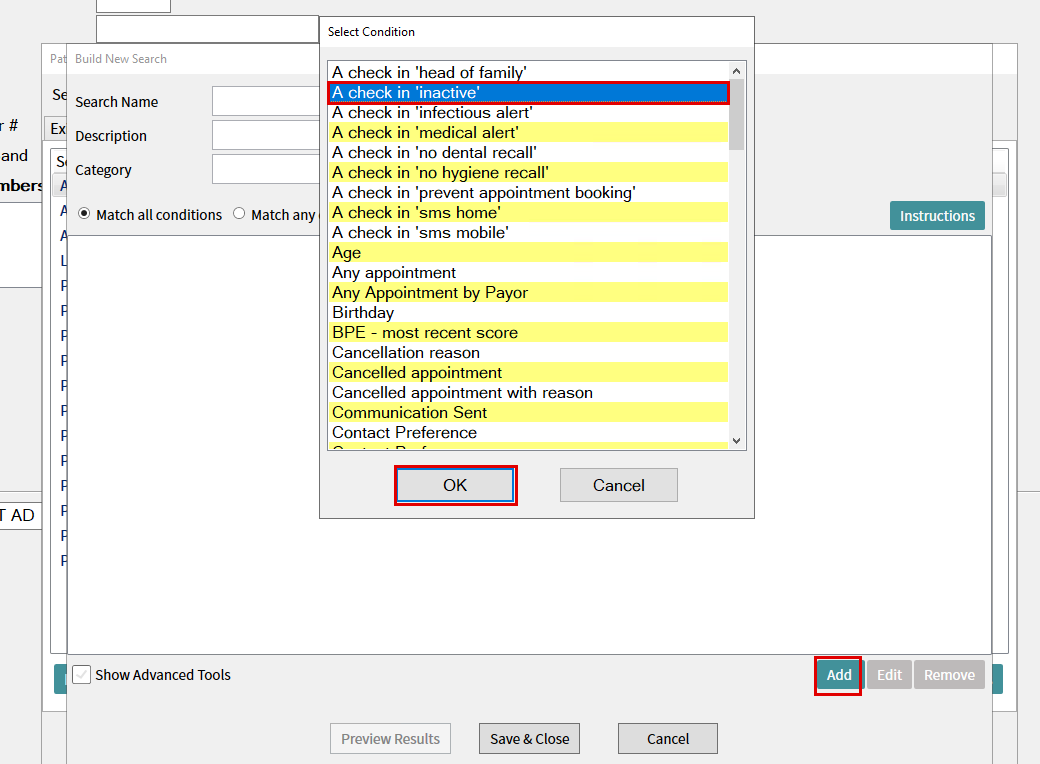
Task: Select Cancelled appointment with reason
Action: 529,393
